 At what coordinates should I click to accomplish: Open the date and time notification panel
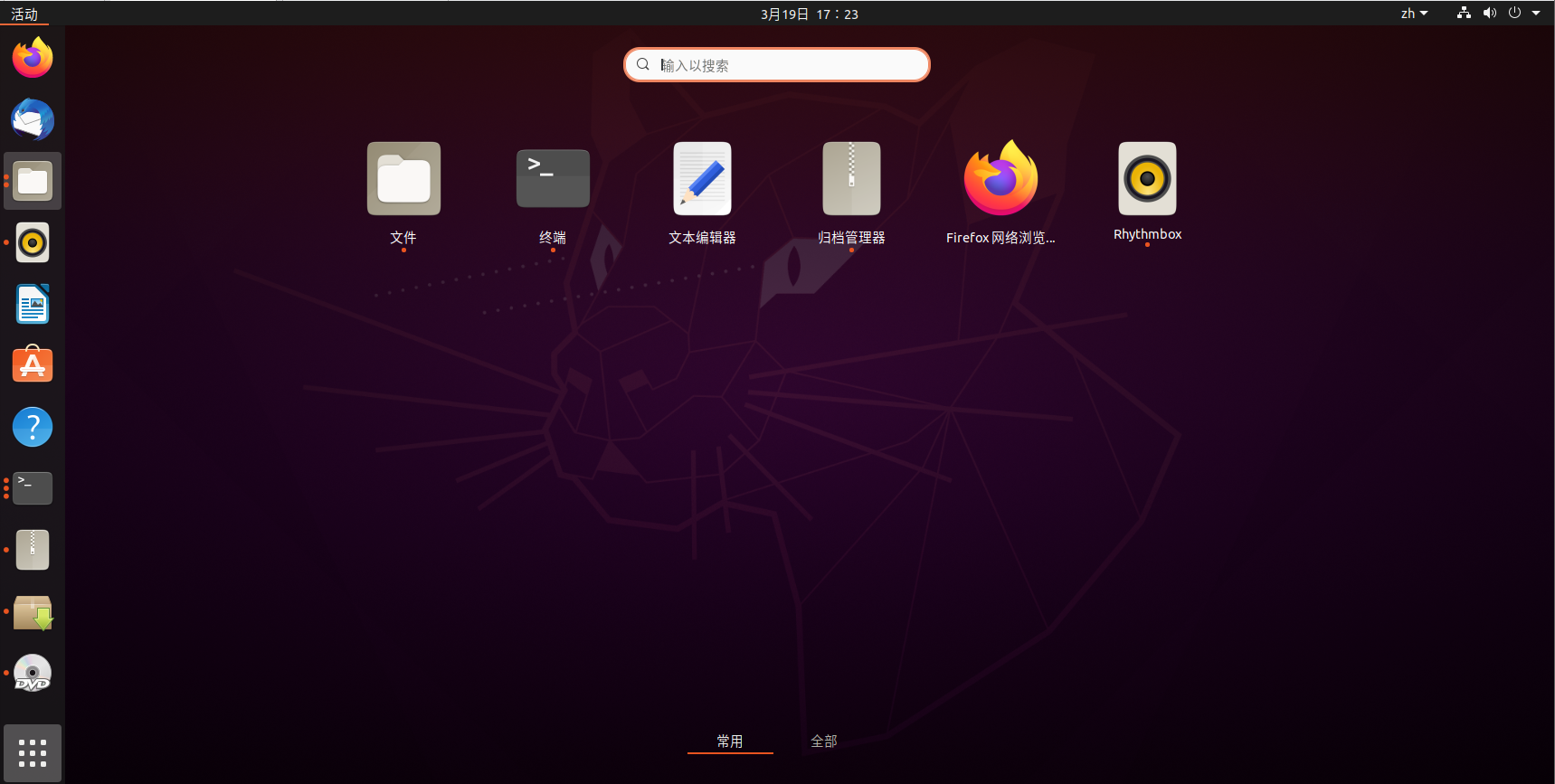809,14
